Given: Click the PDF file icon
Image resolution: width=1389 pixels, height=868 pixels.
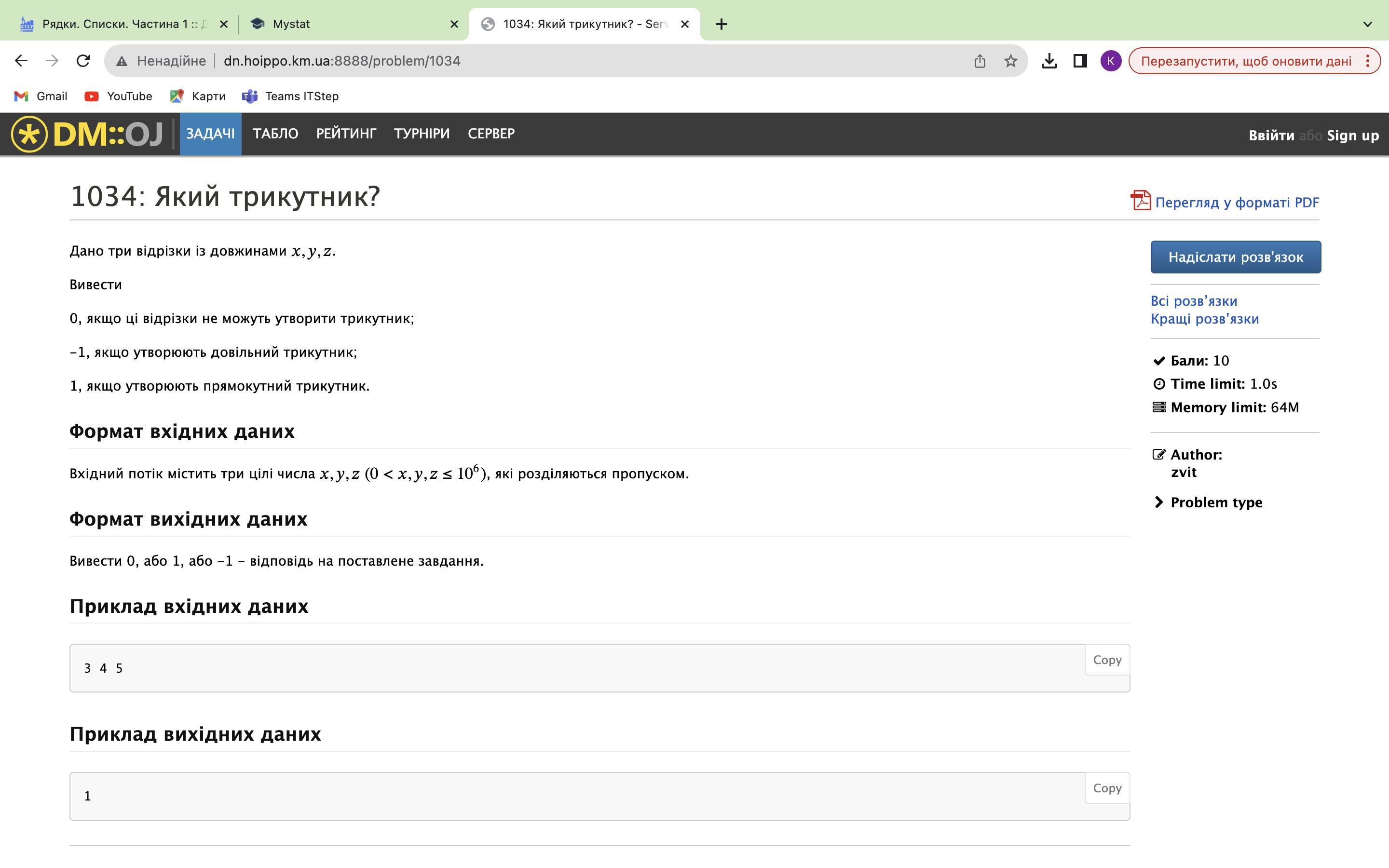Looking at the screenshot, I should (x=1141, y=201).
